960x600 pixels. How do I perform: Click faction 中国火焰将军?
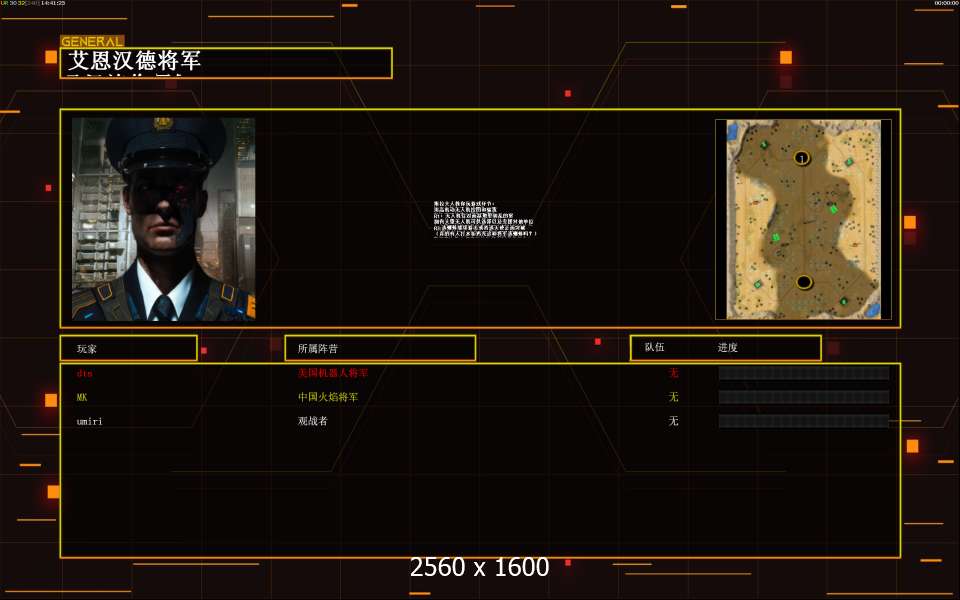click(x=328, y=397)
